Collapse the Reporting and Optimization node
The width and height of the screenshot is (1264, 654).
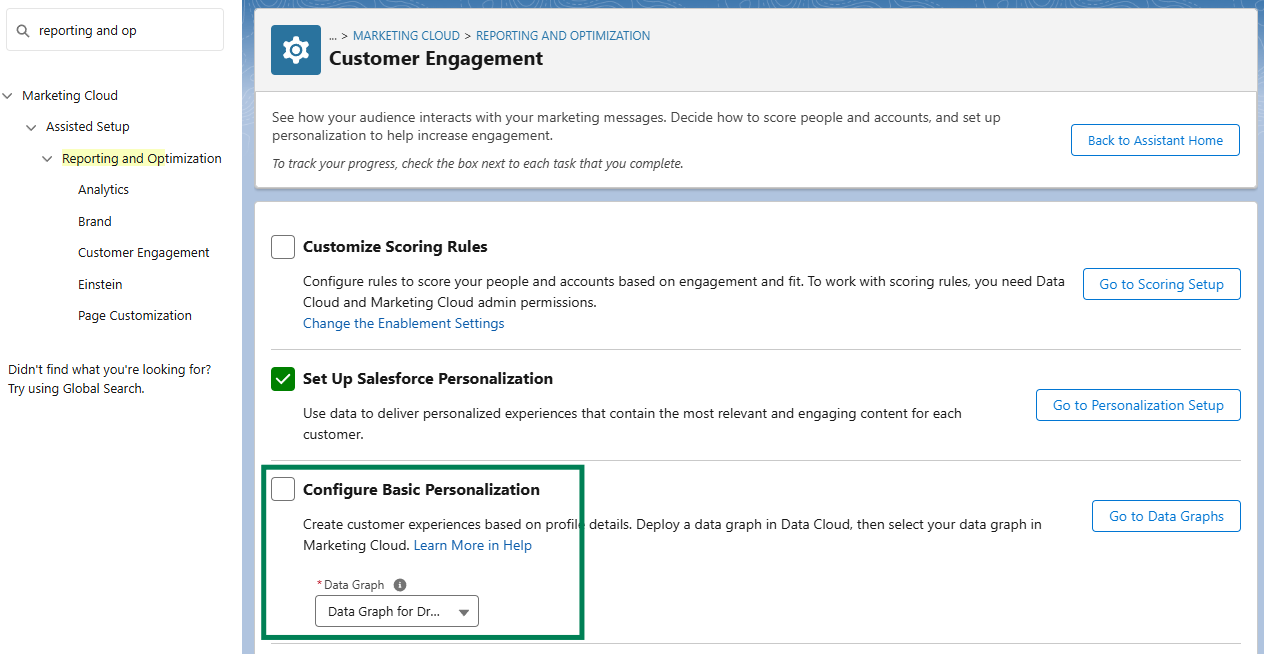[x=47, y=159]
